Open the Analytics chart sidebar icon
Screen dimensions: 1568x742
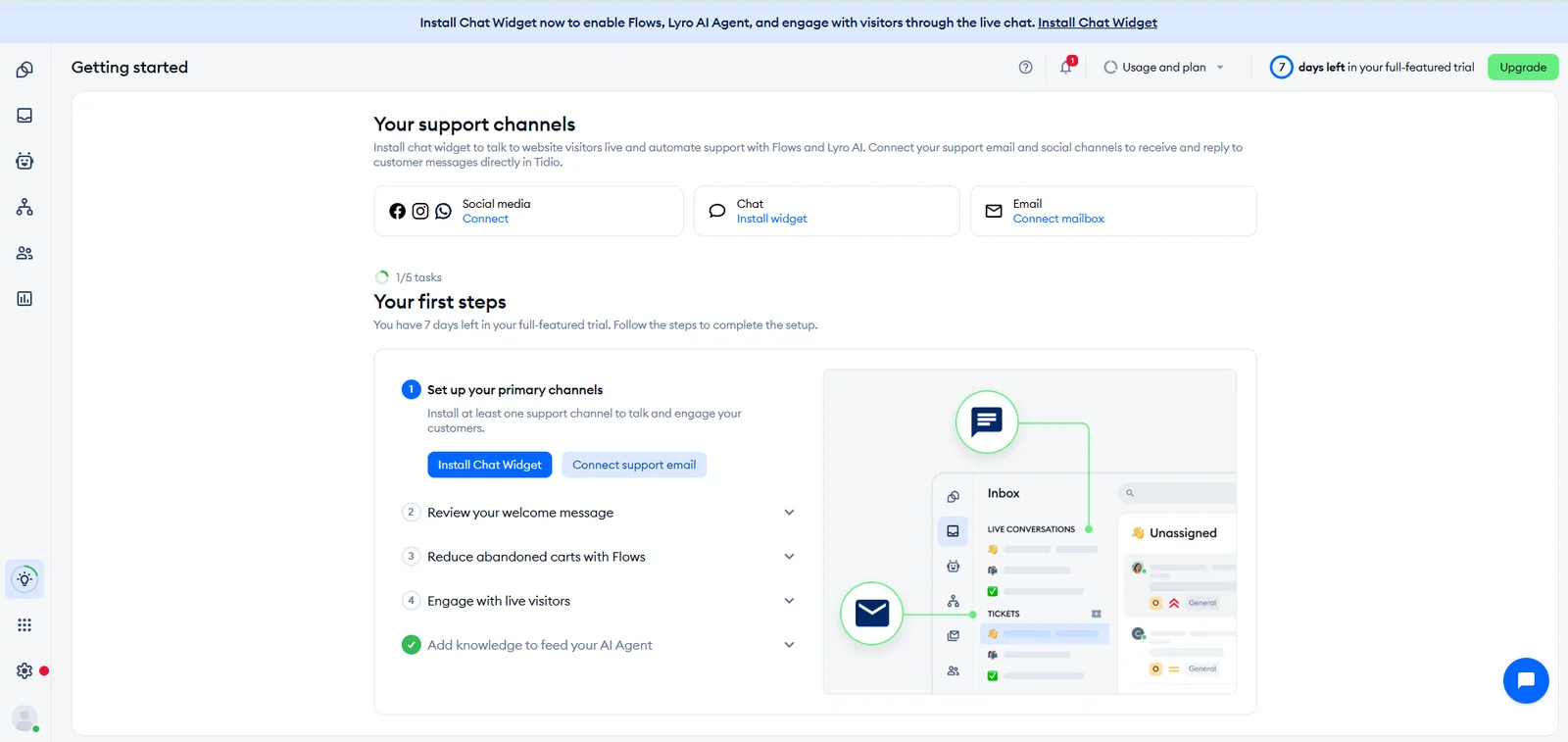(x=24, y=299)
